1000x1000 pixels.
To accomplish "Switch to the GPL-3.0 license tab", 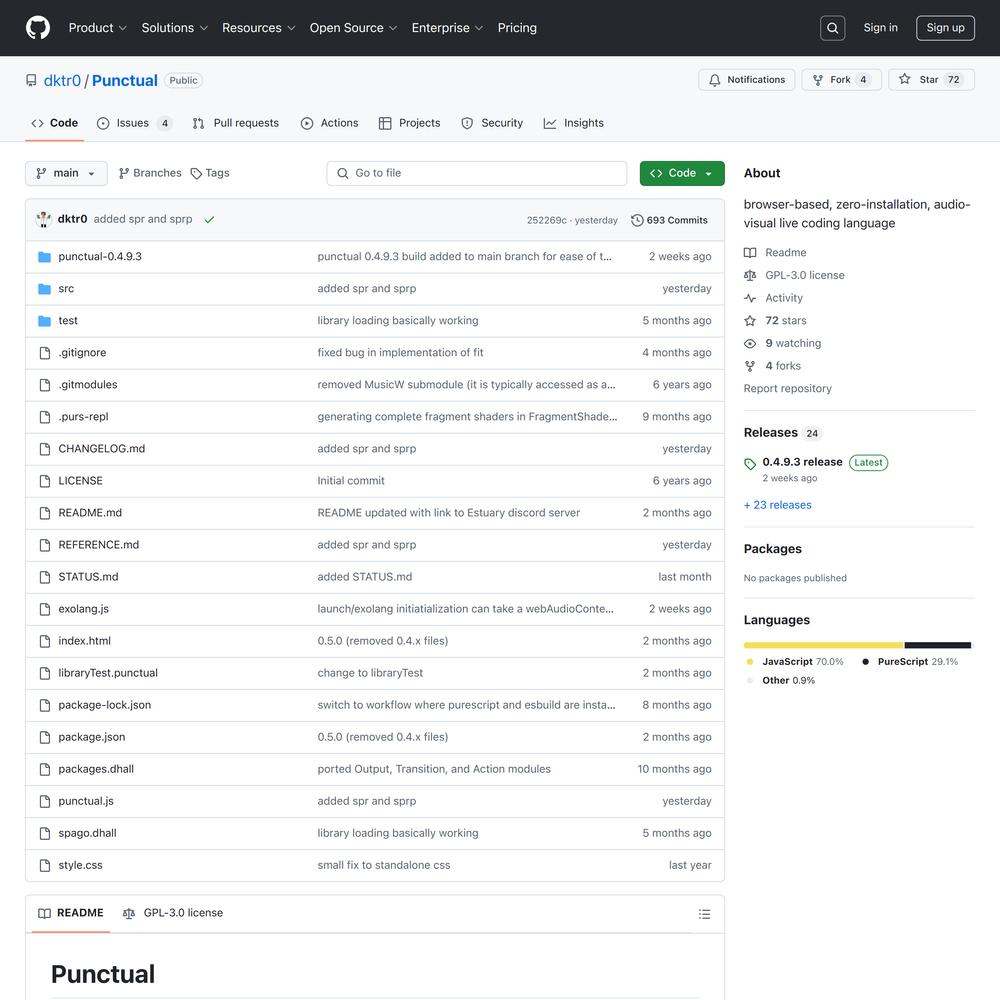I will (x=173, y=913).
